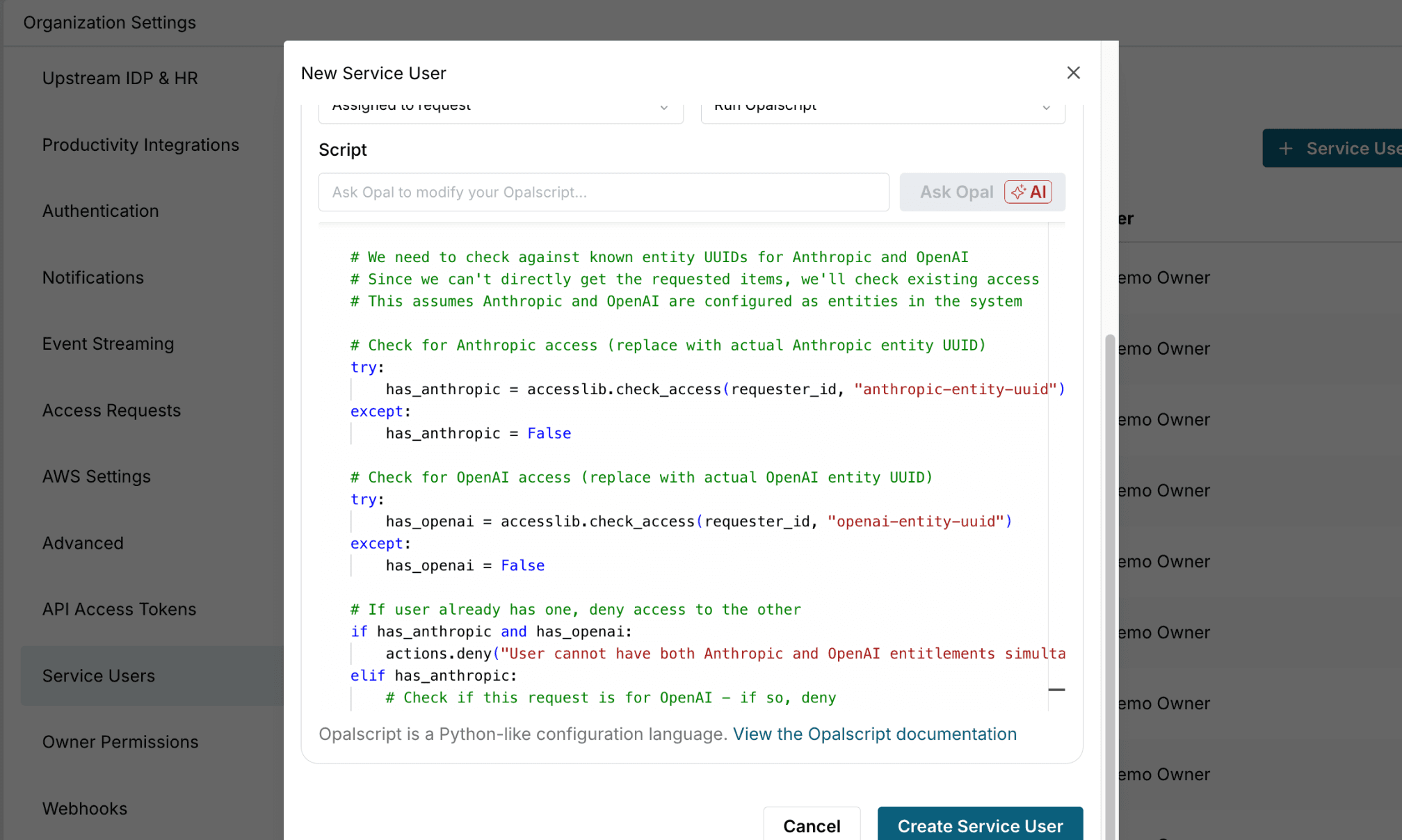Screen dimensions: 1402x840
Task: Open Upstream IDP & HR settings
Action: click(x=120, y=78)
